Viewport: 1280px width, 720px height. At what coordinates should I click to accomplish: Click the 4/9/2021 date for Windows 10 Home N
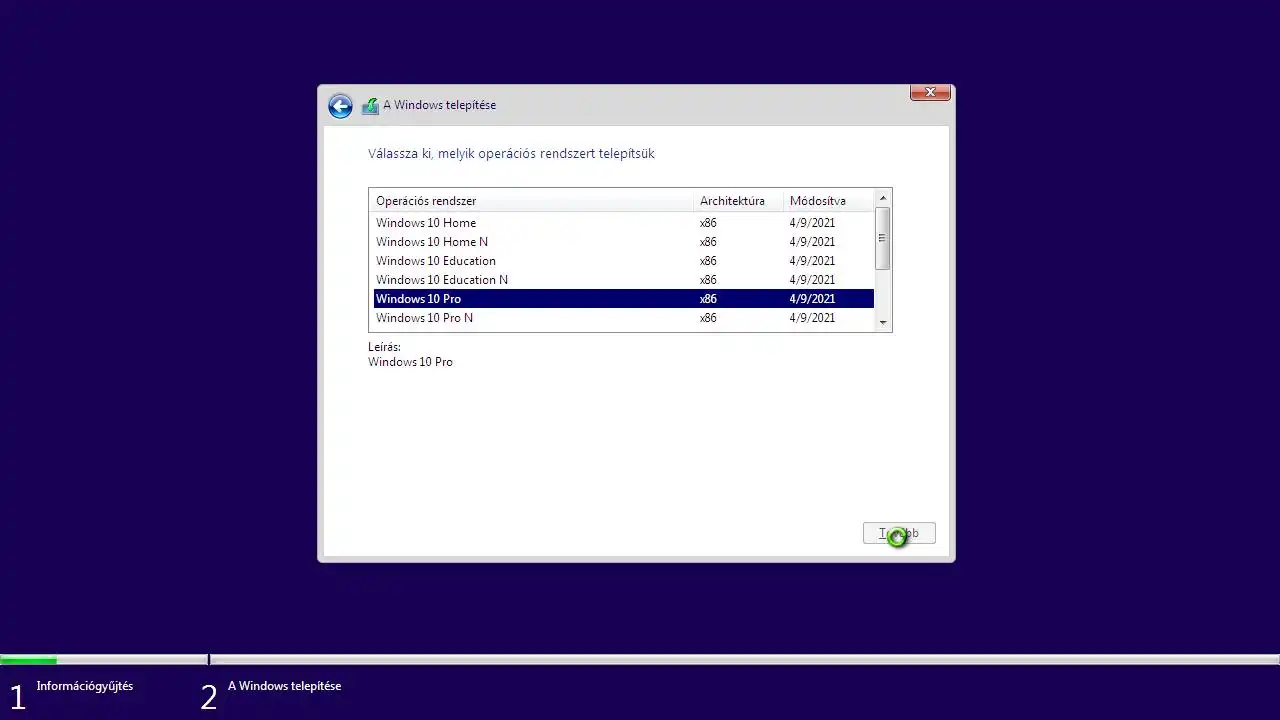pyautogui.click(x=812, y=242)
